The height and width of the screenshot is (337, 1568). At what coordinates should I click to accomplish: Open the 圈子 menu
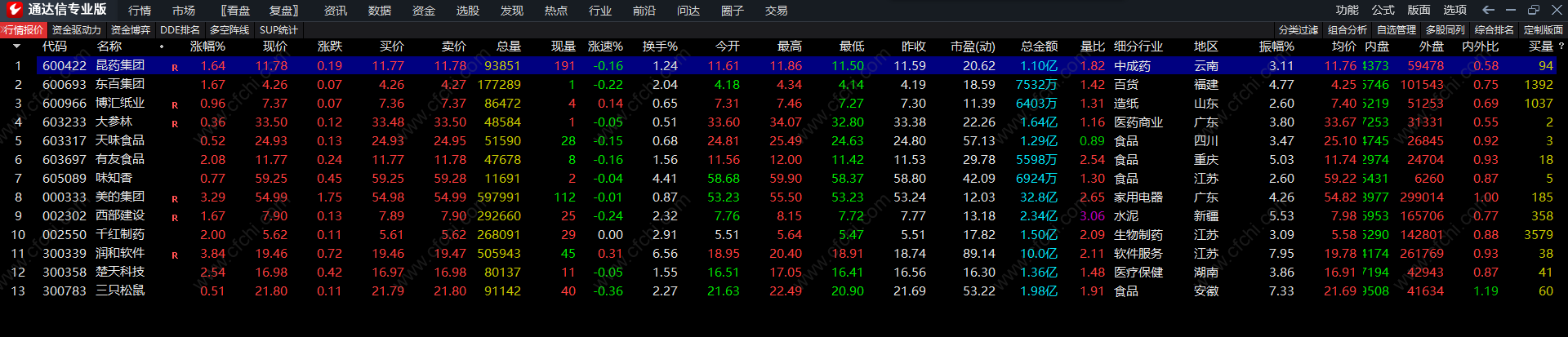pyautogui.click(x=733, y=11)
